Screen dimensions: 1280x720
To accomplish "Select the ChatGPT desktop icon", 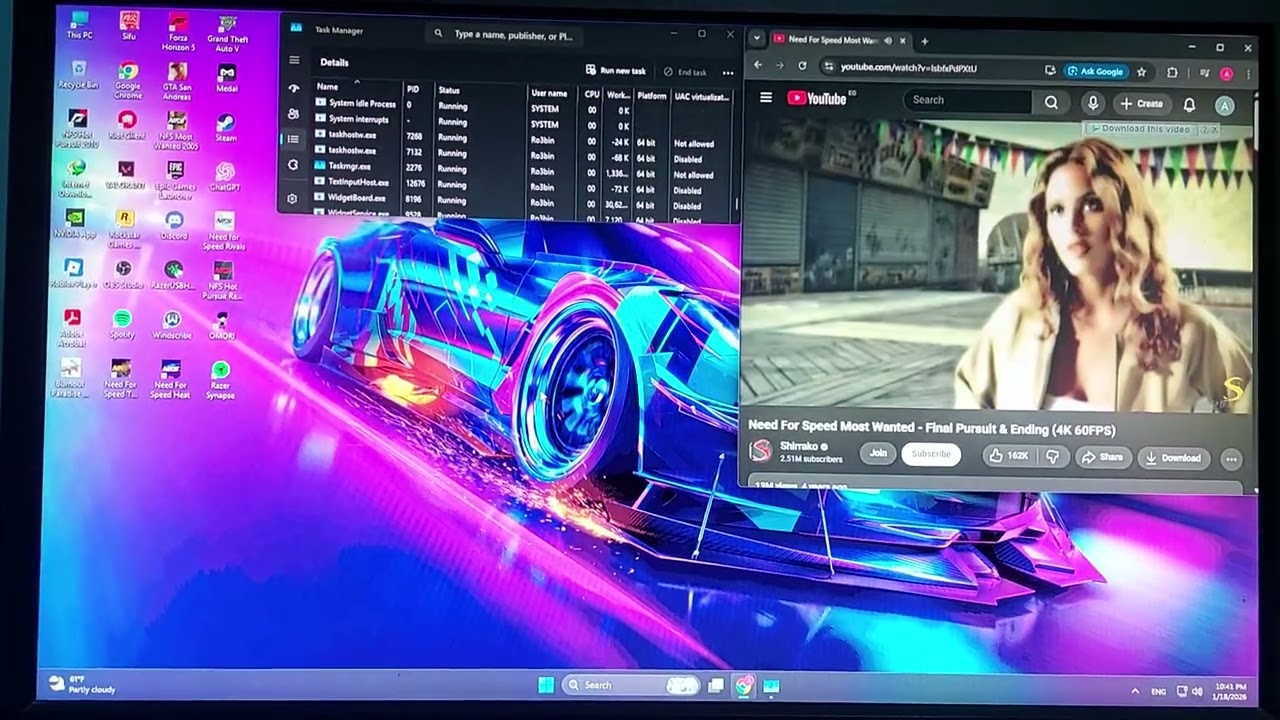I will (225, 178).
